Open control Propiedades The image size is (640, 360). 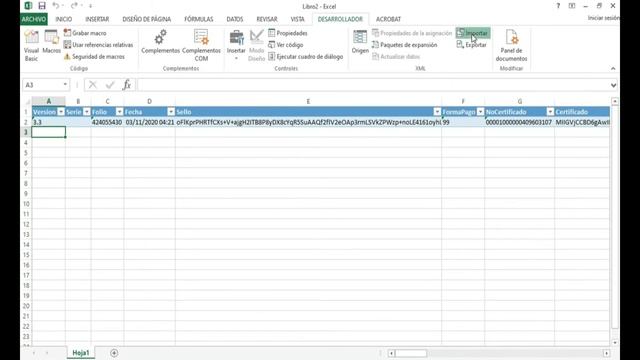coord(288,33)
